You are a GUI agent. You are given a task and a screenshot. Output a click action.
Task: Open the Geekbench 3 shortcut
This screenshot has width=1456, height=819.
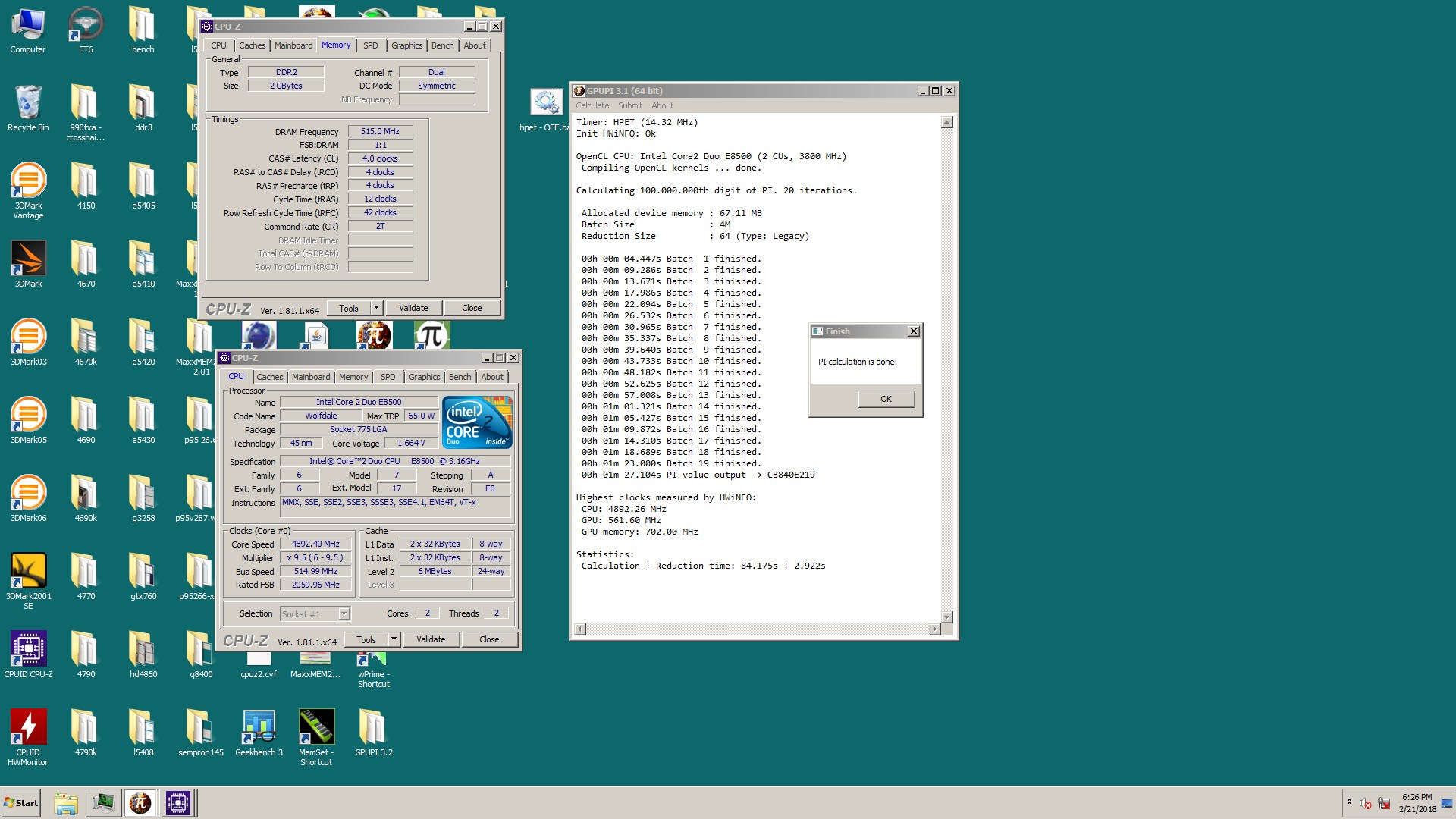coord(259,733)
